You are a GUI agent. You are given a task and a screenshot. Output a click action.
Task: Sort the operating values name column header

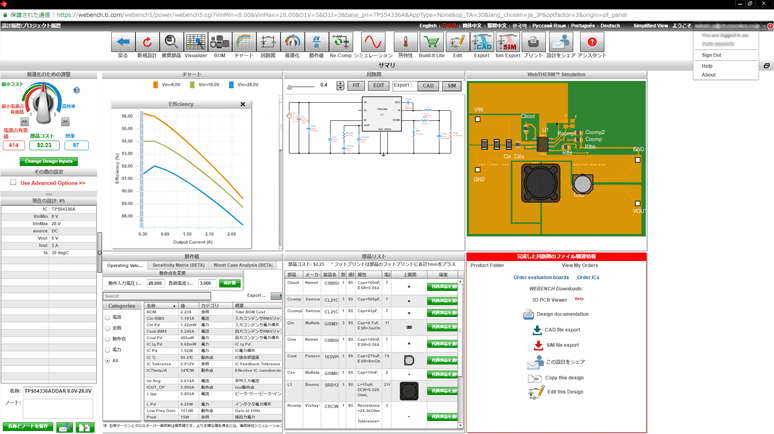point(161,306)
